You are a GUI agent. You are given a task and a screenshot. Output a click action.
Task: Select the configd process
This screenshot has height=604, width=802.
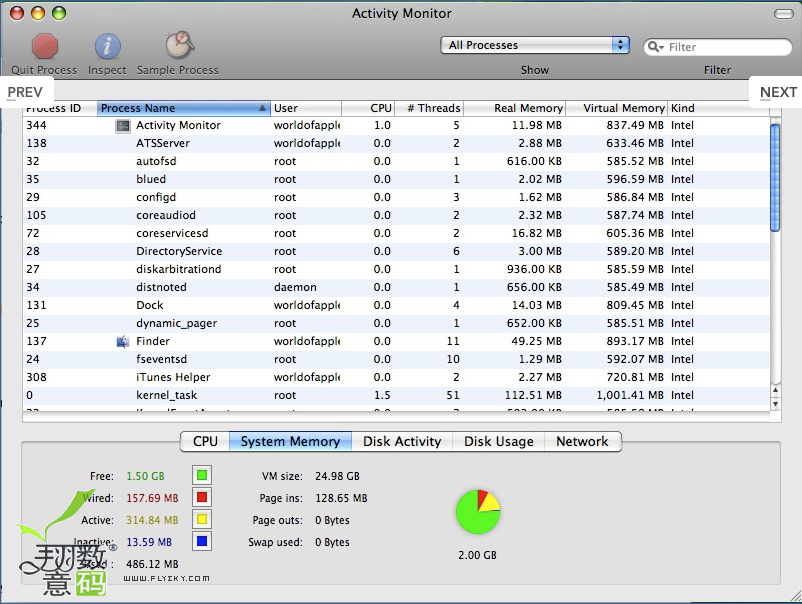396,197
